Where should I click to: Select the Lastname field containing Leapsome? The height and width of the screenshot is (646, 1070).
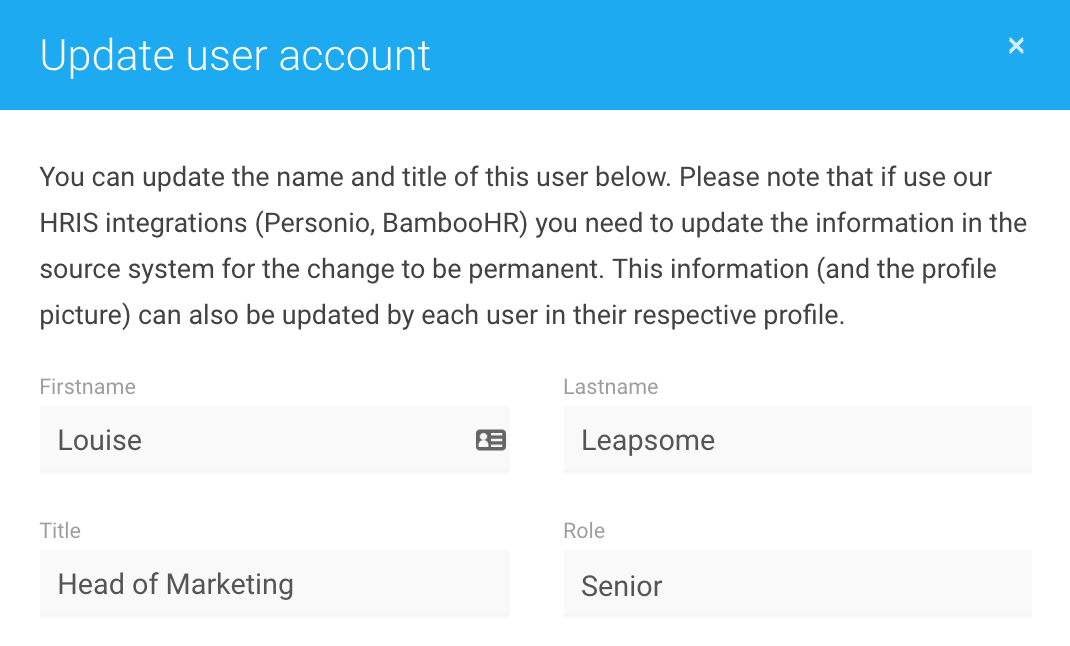797,440
